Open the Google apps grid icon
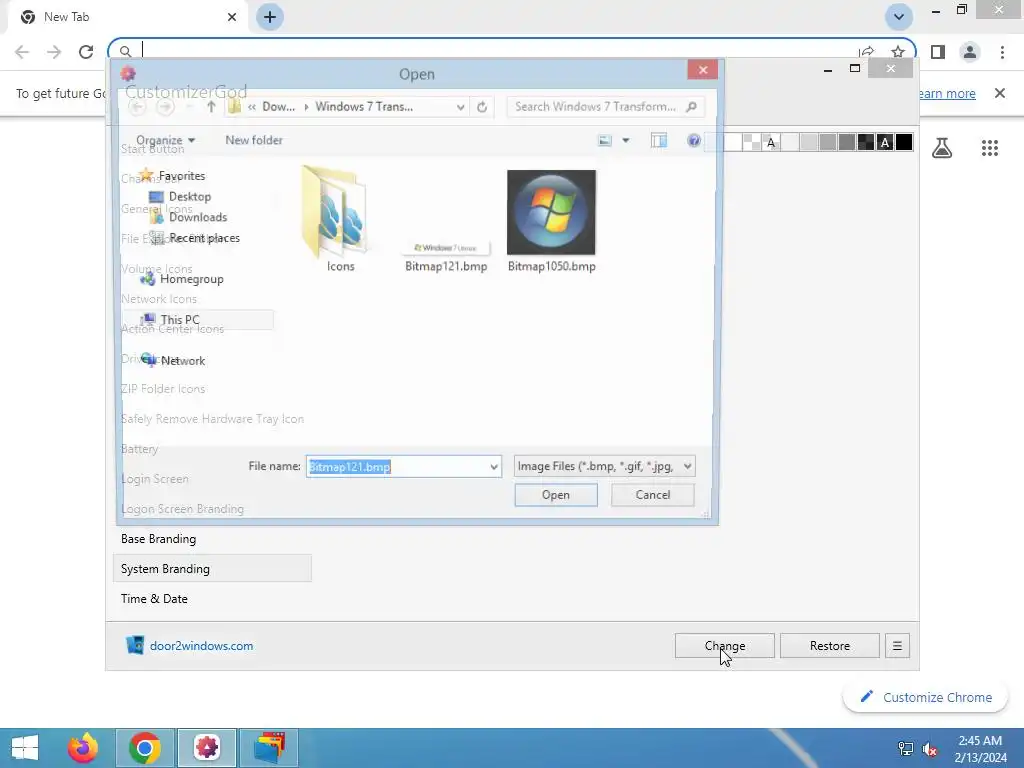The image size is (1024, 768). pyautogui.click(x=989, y=148)
